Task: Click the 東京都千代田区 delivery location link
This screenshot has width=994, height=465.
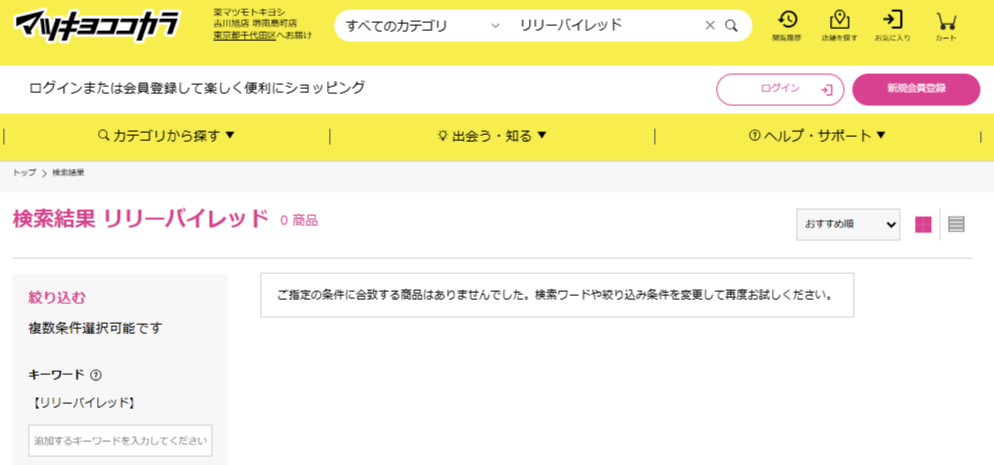Action: tap(245, 36)
